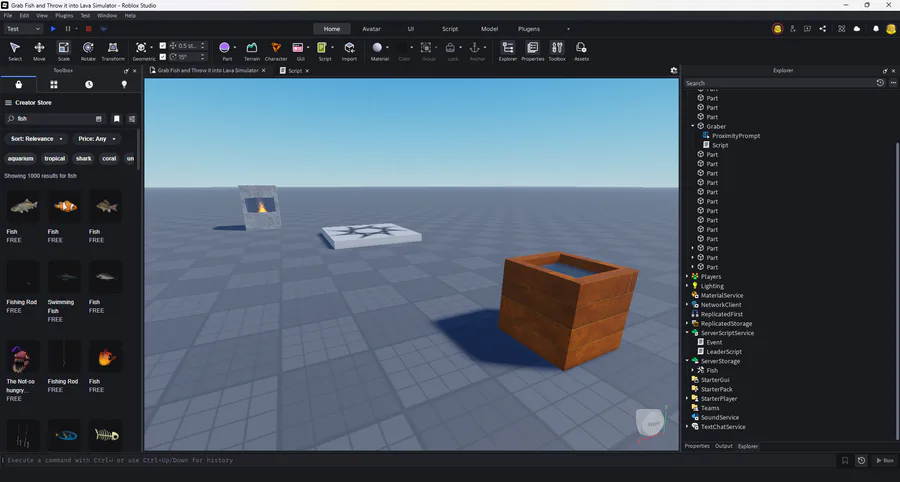
Task: Open the Toolbox Inventory grid tab
Action: pyautogui.click(x=53, y=84)
